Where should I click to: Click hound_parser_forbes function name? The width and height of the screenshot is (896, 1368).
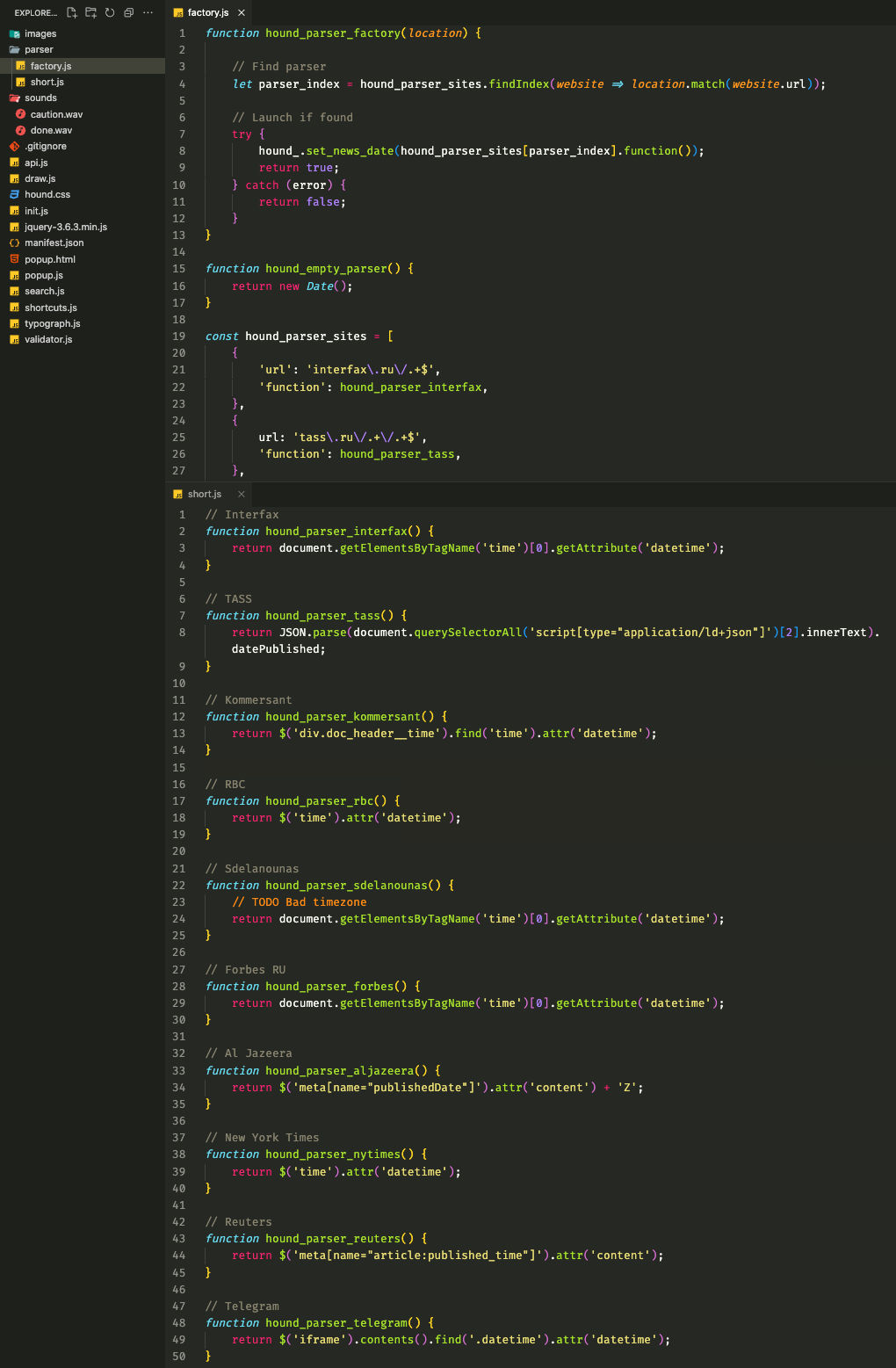click(x=329, y=987)
